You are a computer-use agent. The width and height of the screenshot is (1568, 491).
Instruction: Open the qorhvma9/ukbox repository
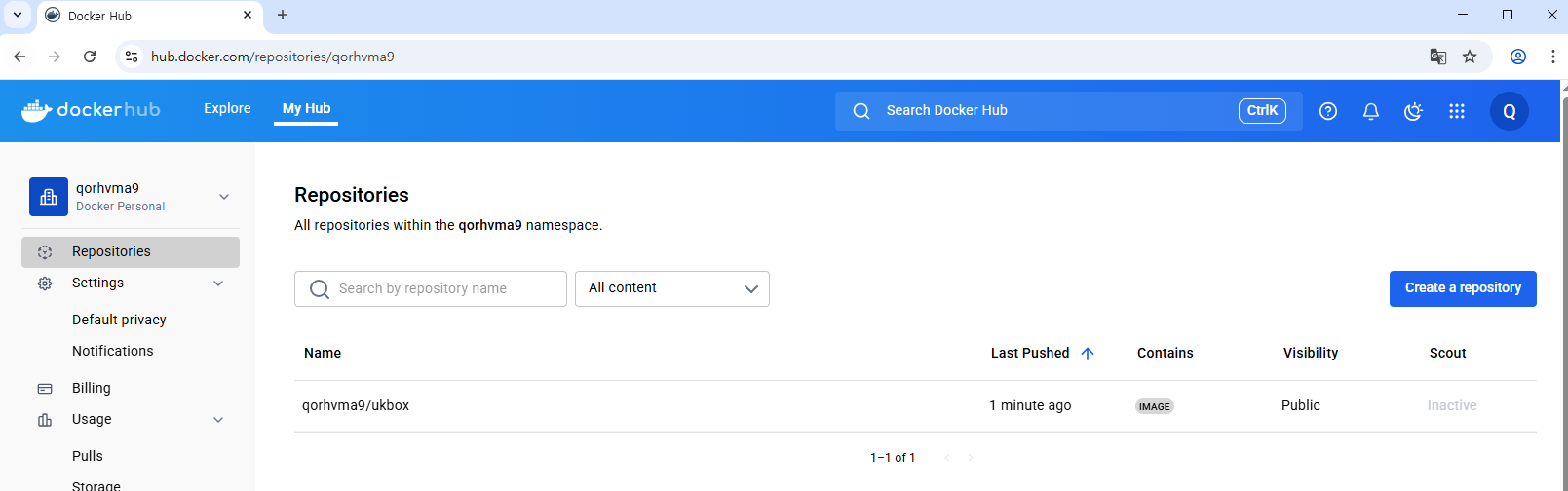click(356, 405)
